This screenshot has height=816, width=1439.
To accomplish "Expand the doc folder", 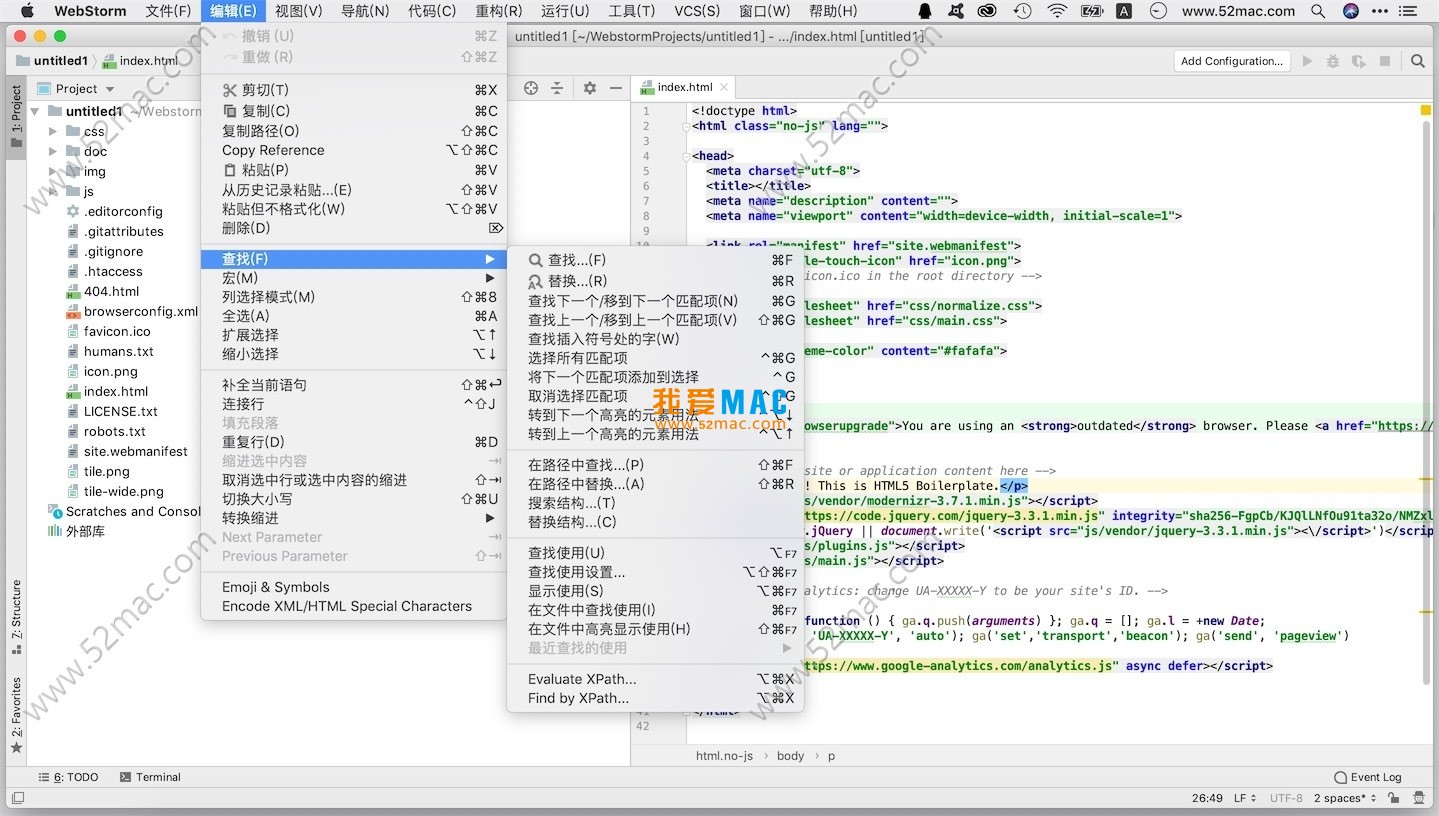I will [x=54, y=151].
